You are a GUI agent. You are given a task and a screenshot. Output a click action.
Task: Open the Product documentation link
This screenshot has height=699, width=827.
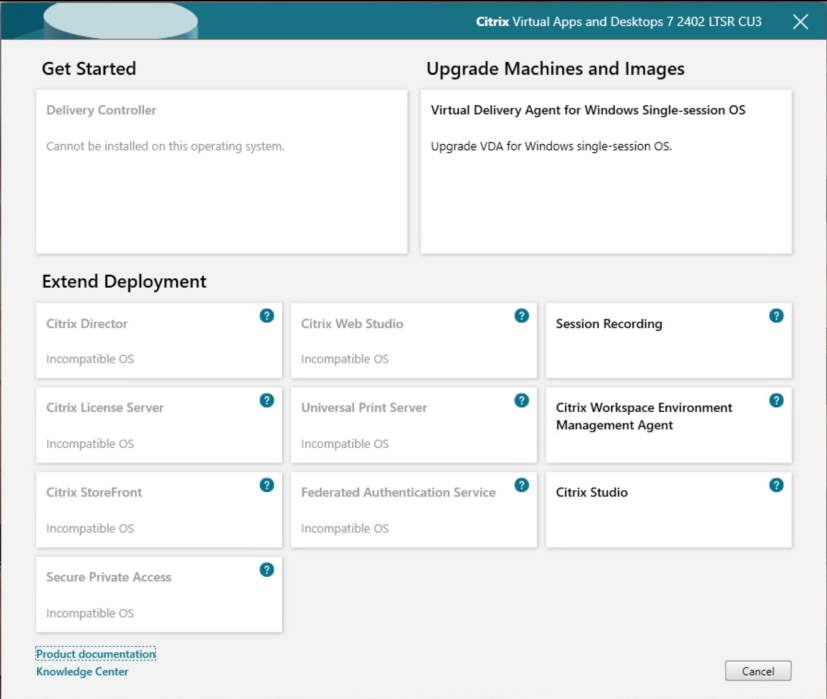pos(95,654)
